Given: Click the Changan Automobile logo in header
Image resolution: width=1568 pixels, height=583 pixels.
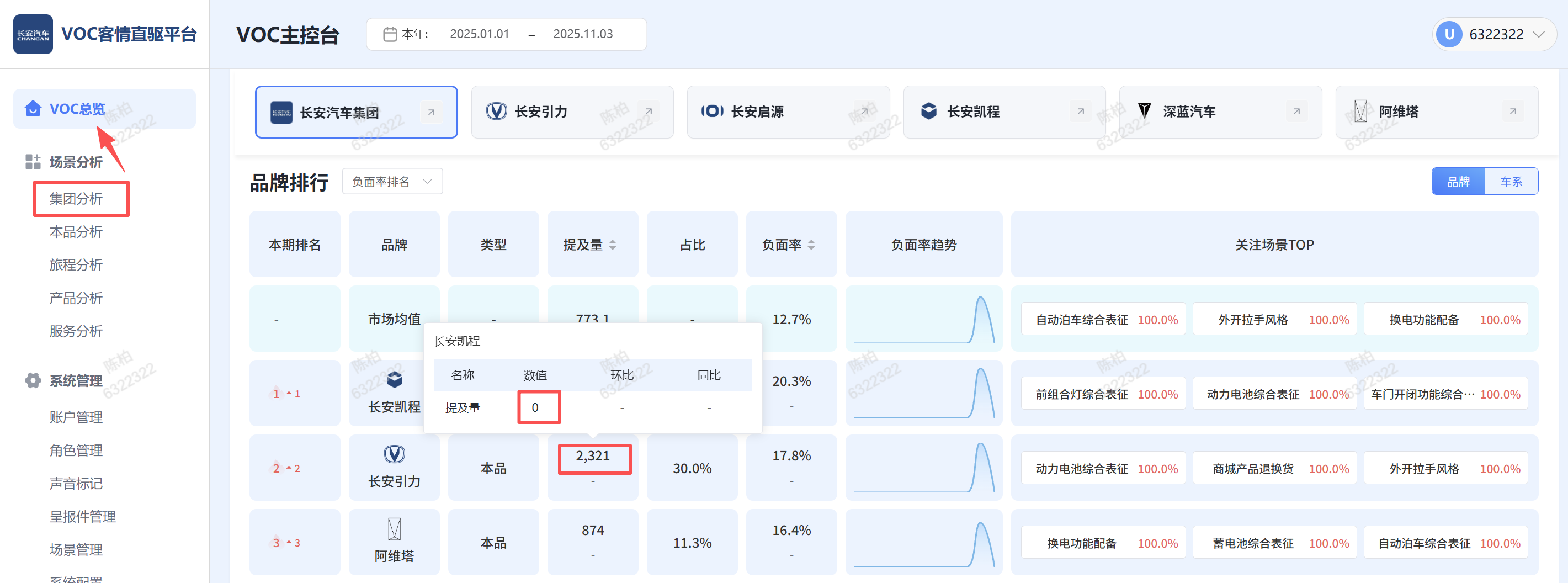Looking at the screenshot, I should coord(33,34).
